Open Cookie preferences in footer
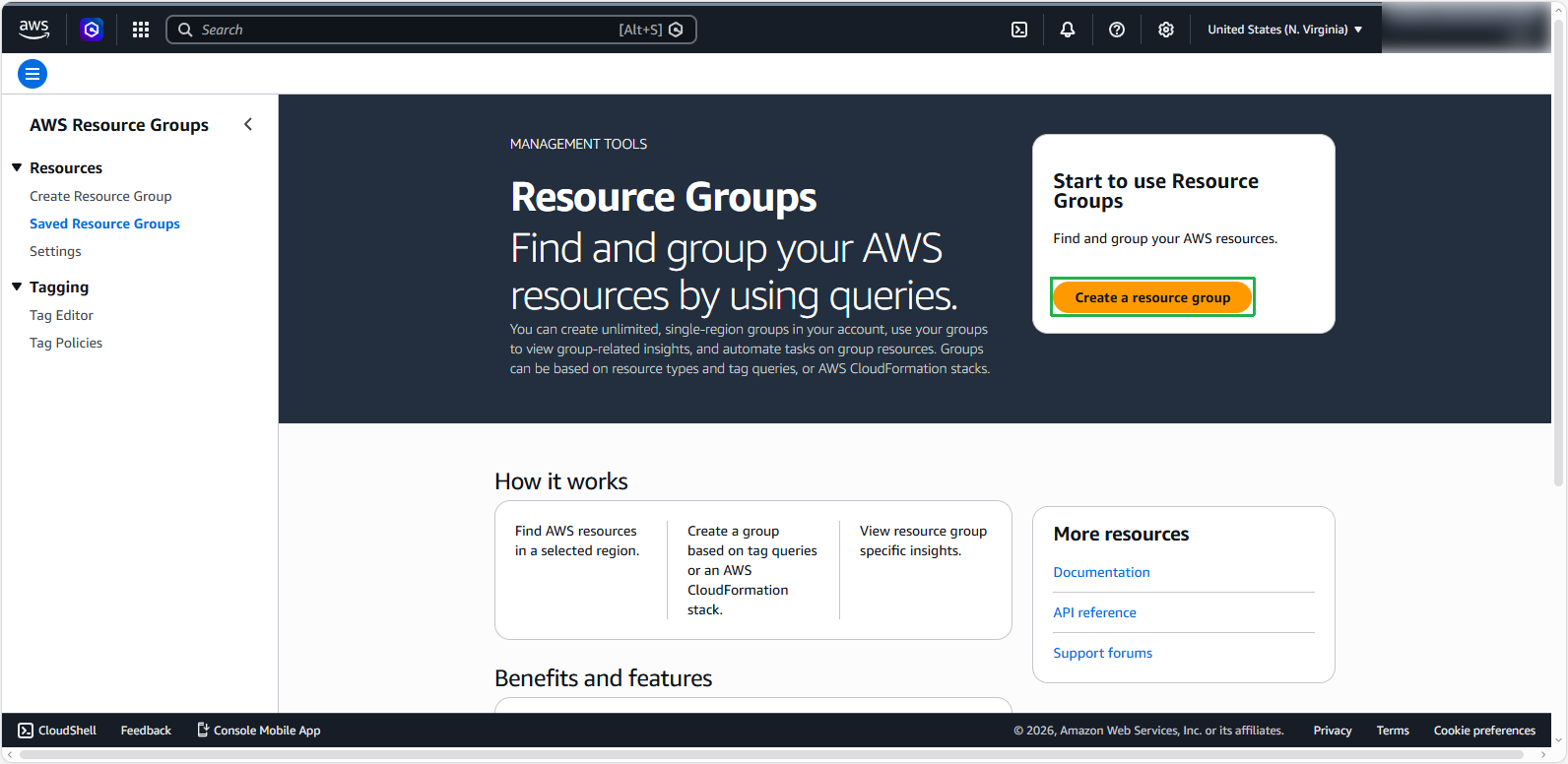 coord(1484,731)
